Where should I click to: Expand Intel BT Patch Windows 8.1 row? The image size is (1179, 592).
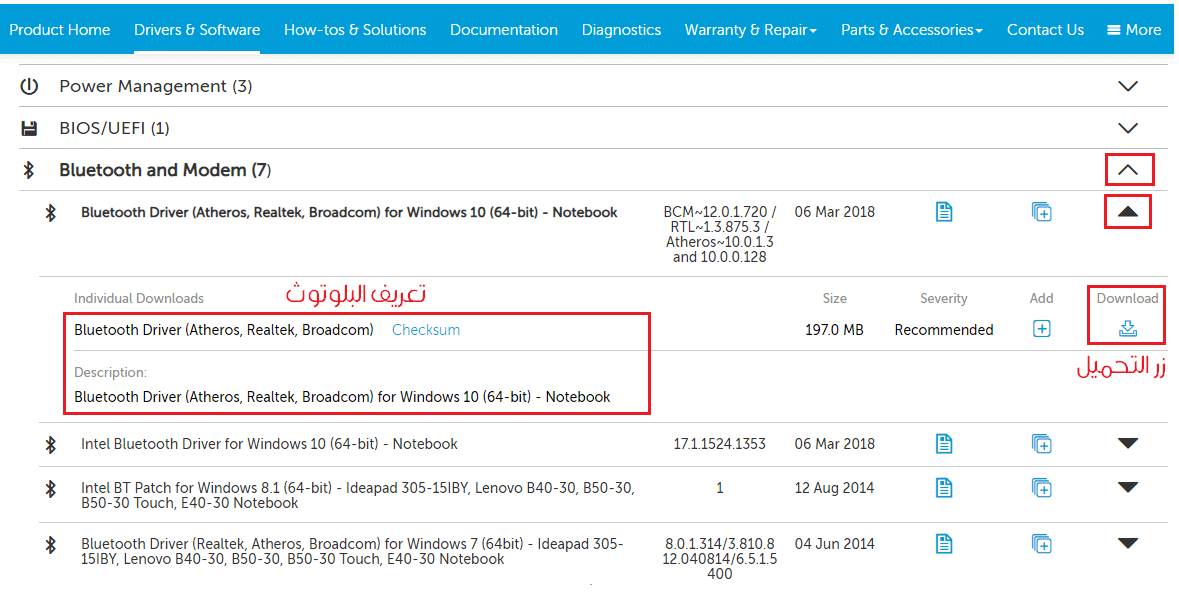click(1128, 487)
